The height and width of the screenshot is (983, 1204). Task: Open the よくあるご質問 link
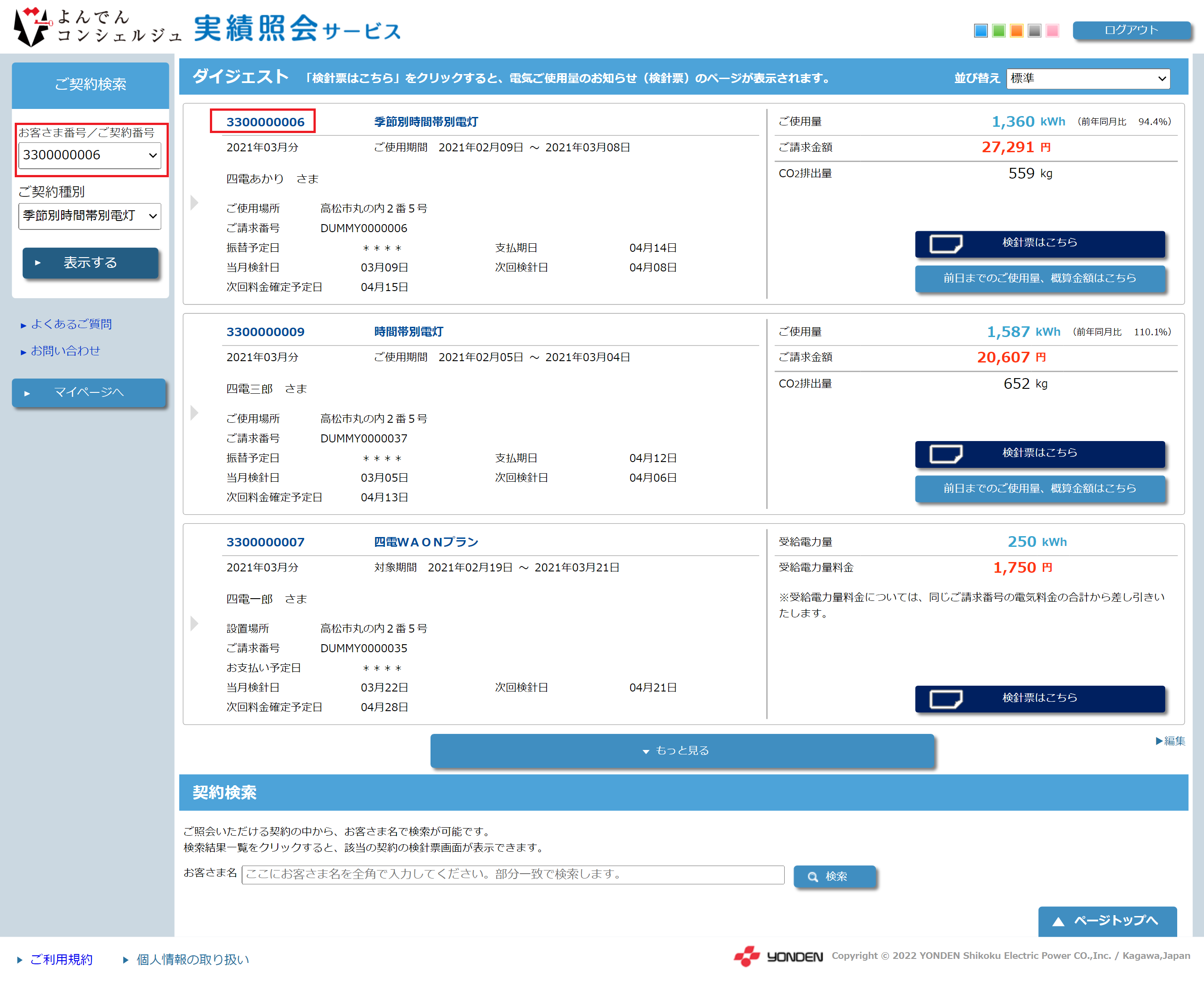point(71,325)
